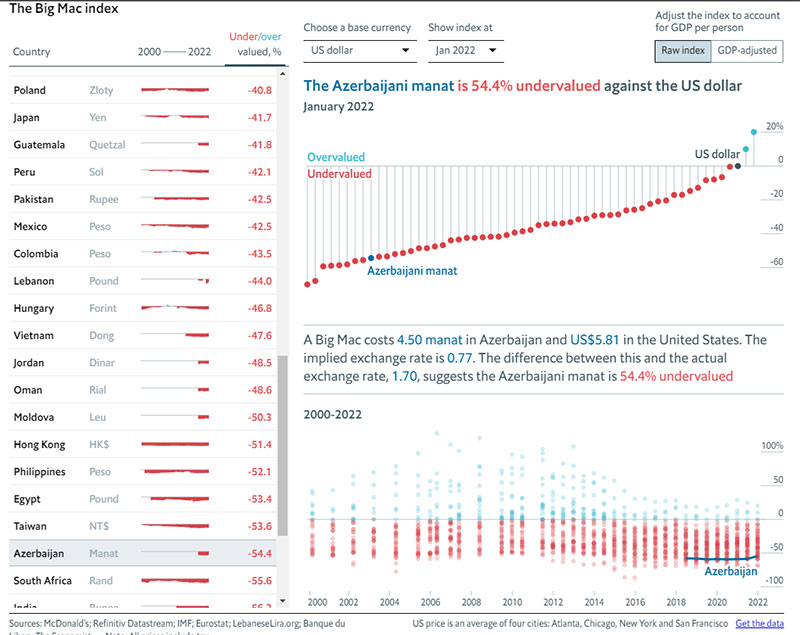The width and height of the screenshot is (800, 635).
Task: Open the base currency US dollar dropdown
Action: pos(360,49)
